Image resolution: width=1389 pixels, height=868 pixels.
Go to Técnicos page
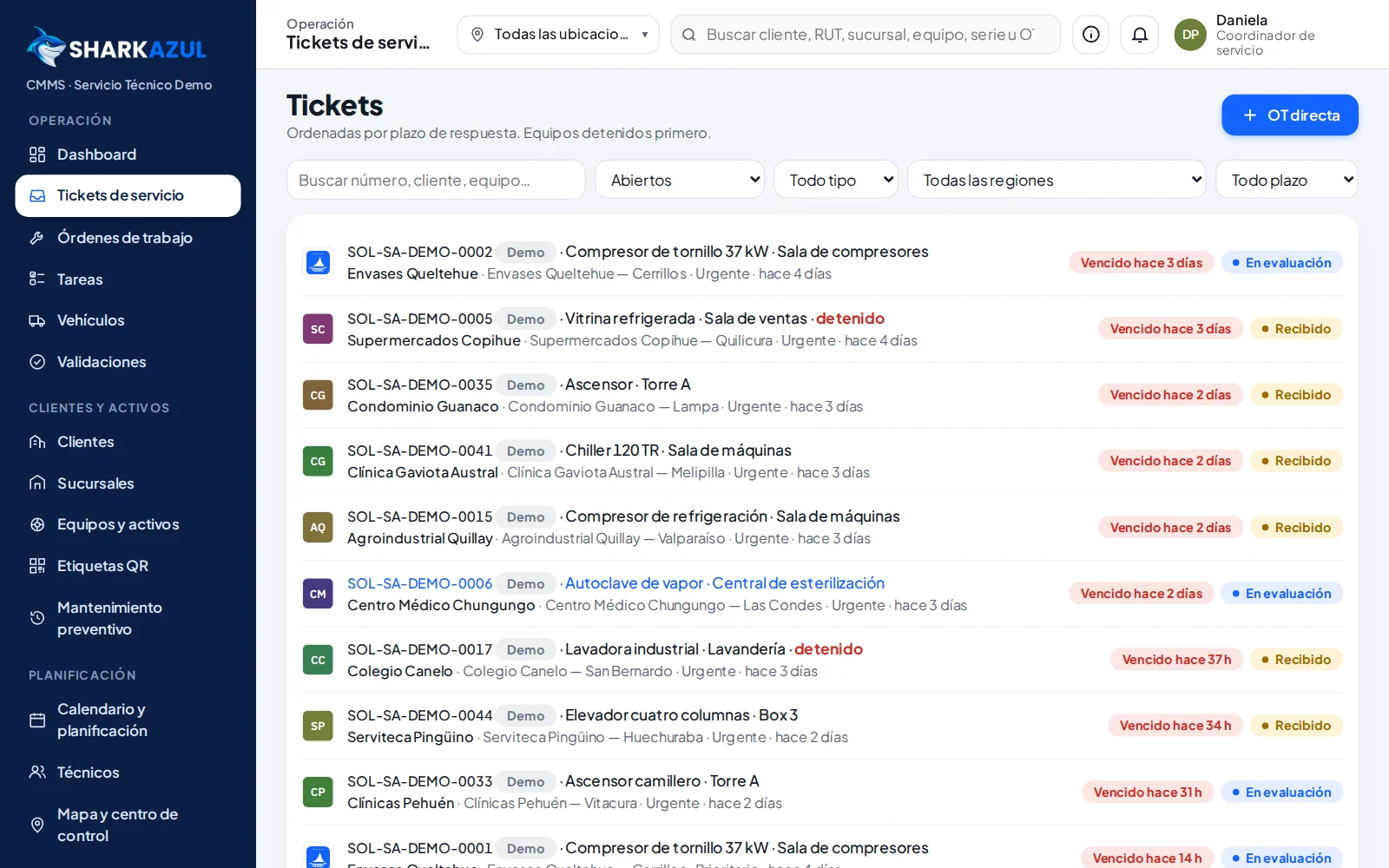pyautogui.click(x=128, y=772)
